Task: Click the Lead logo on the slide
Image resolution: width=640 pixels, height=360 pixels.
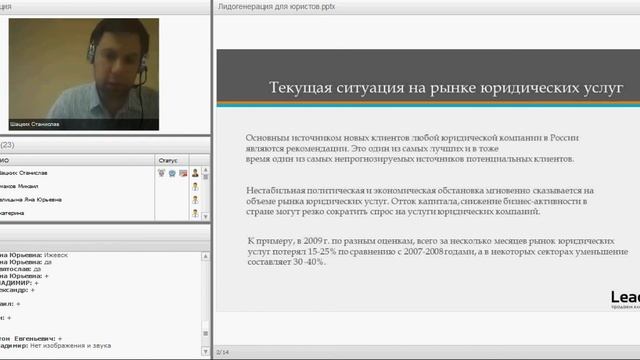Action: click(625, 300)
